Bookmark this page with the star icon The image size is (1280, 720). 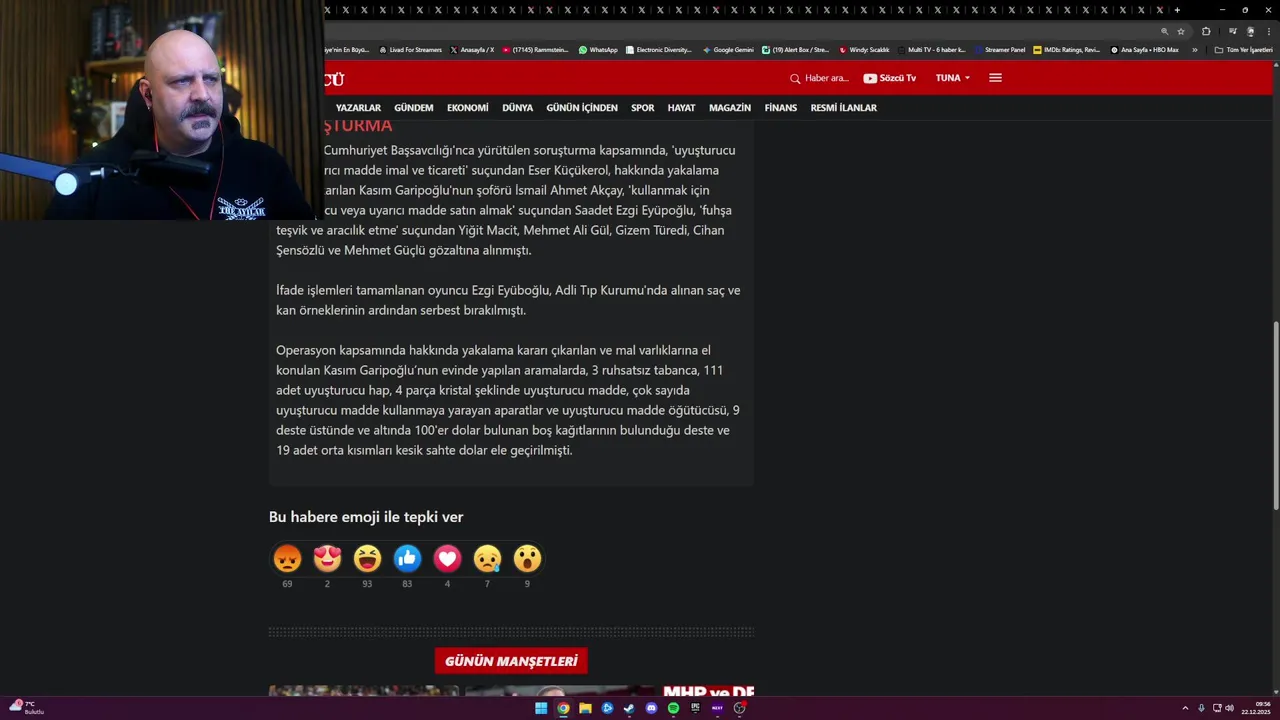click(x=1181, y=31)
